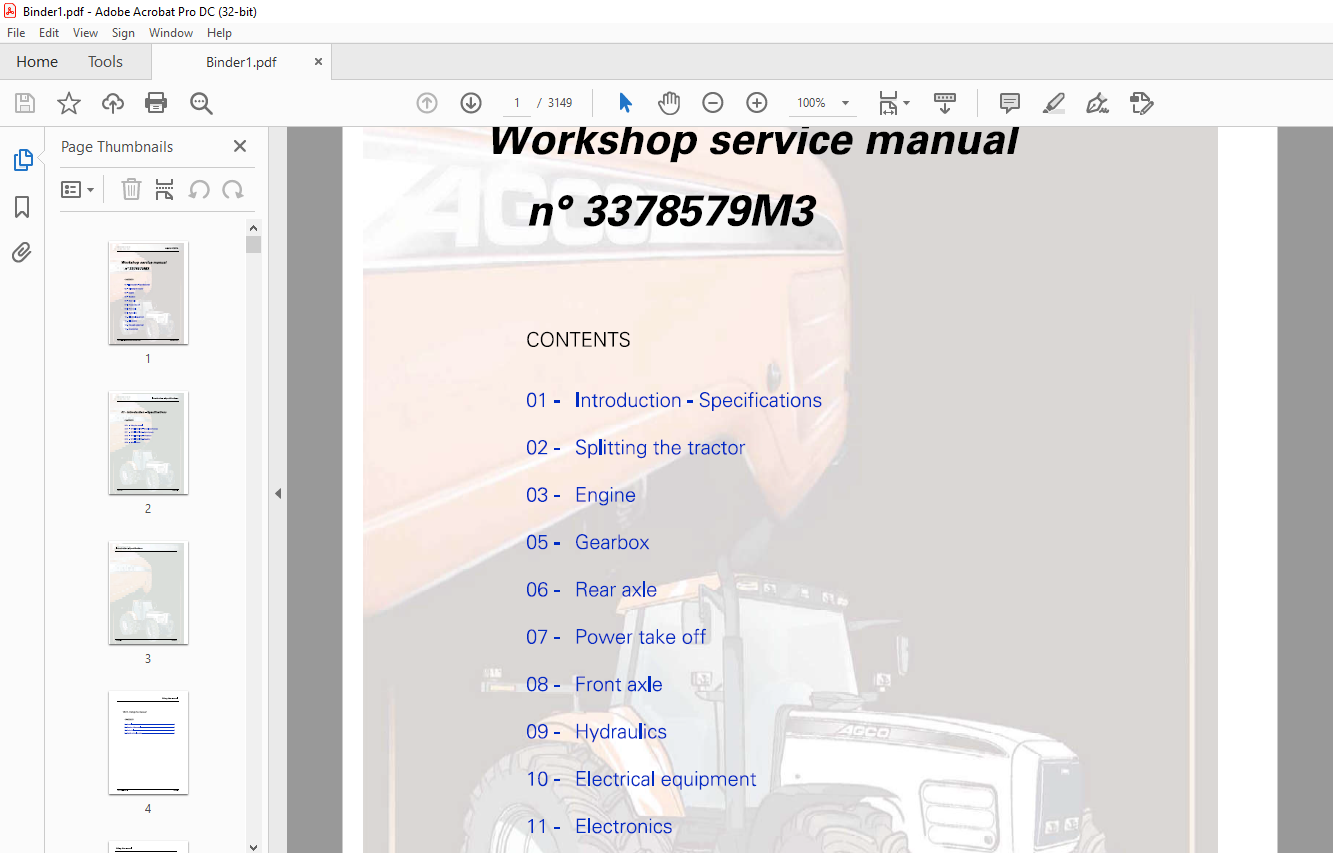Go to previous page arrow

pyautogui.click(x=427, y=103)
